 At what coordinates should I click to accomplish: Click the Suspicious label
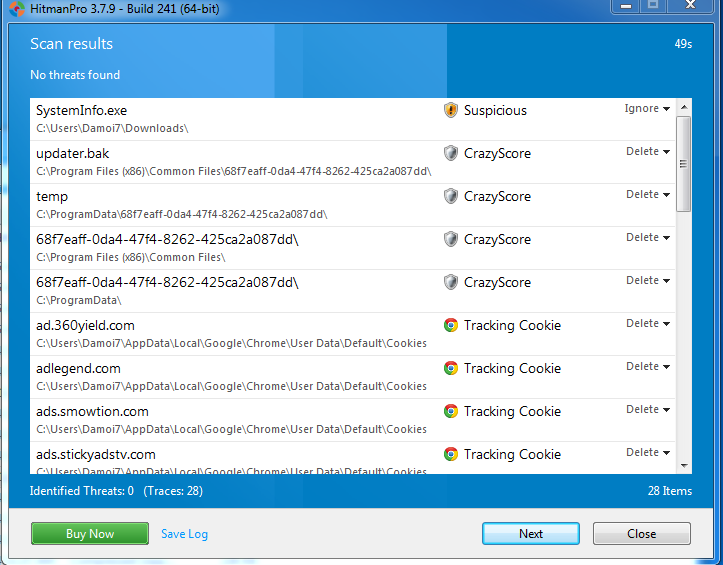tap(495, 111)
